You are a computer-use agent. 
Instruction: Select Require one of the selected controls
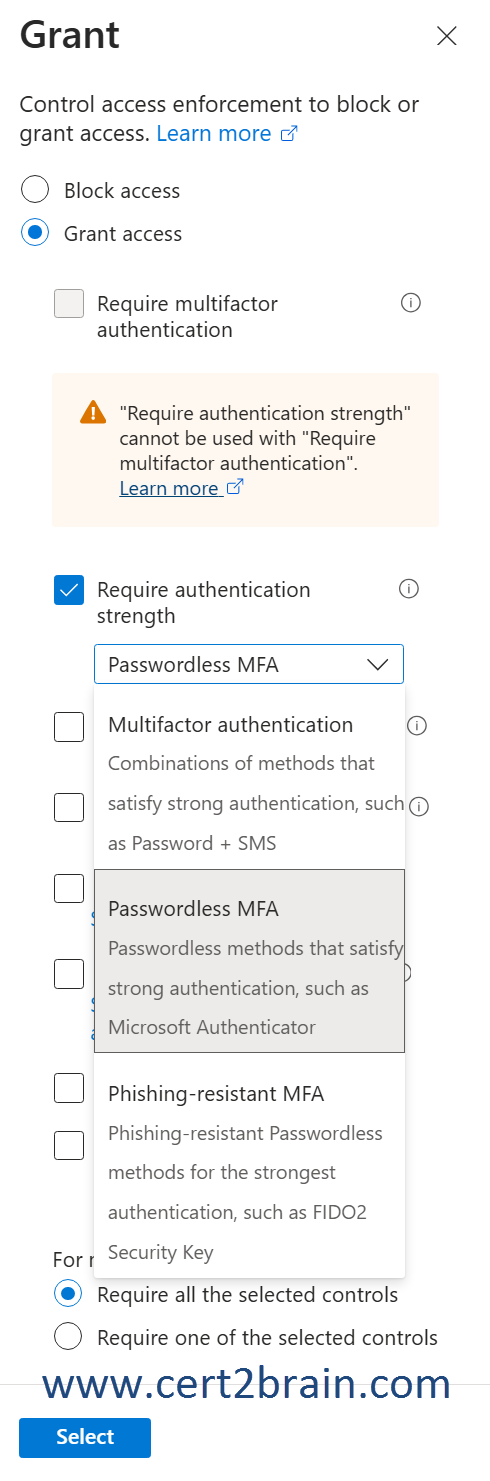click(68, 1337)
